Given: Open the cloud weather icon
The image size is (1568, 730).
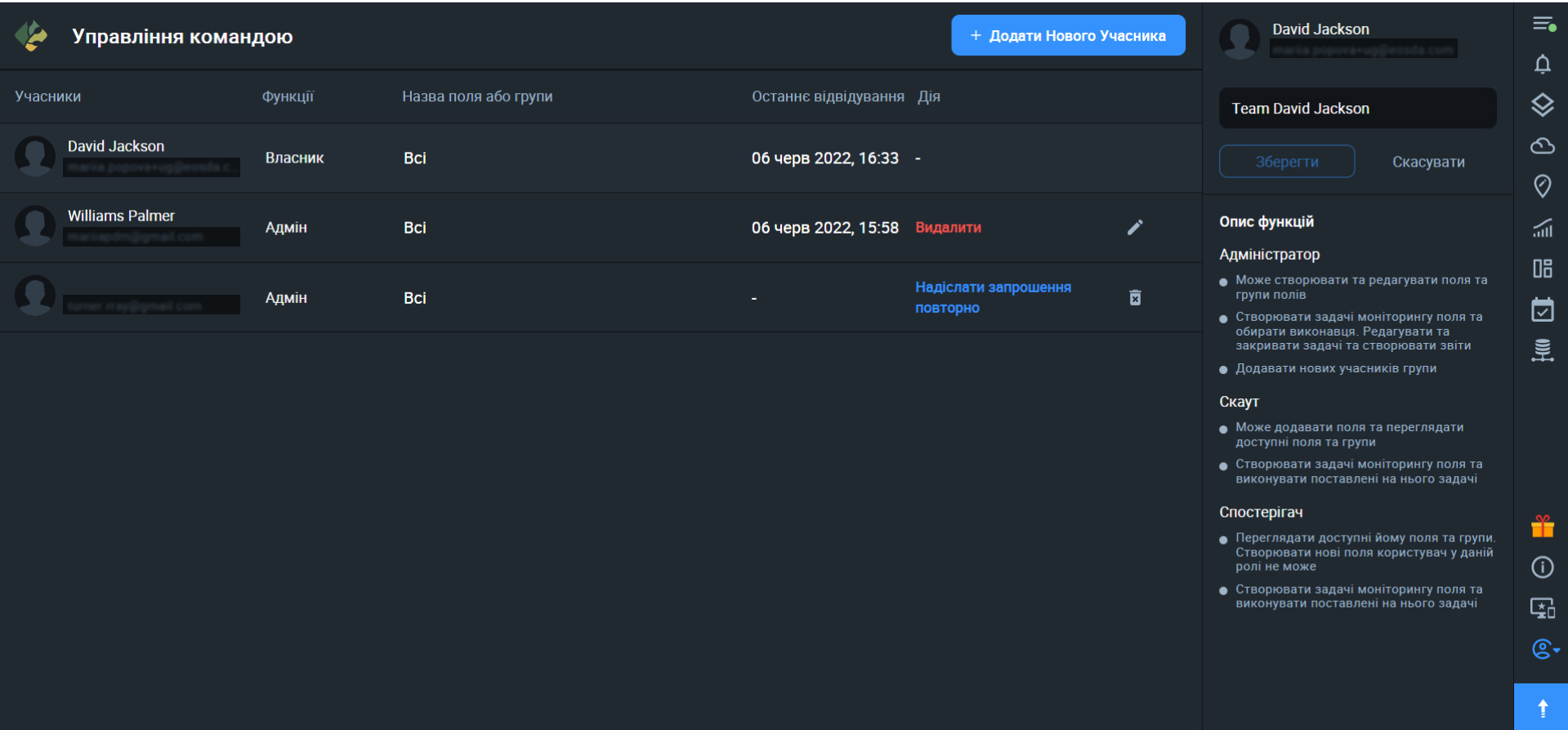Looking at the screenshot, I should tap(1542, 146).
